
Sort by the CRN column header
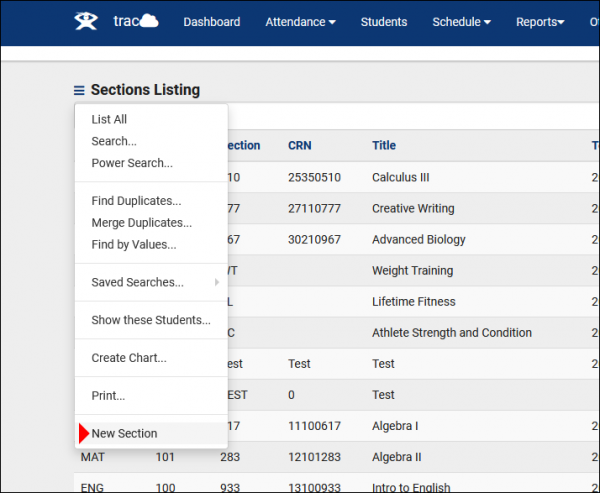pos(300,145)
